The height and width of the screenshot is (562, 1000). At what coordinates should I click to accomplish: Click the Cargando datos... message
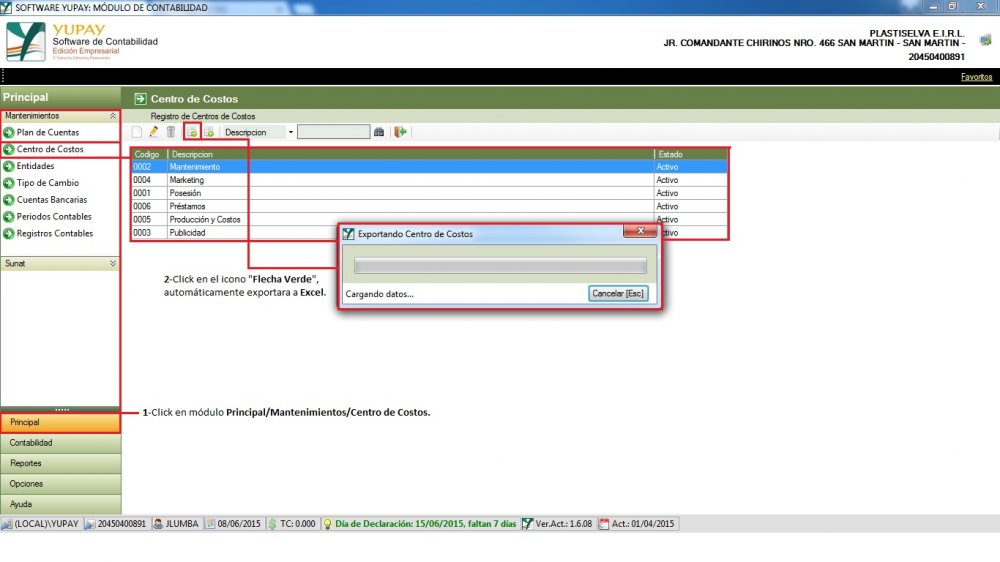point(379,294)
